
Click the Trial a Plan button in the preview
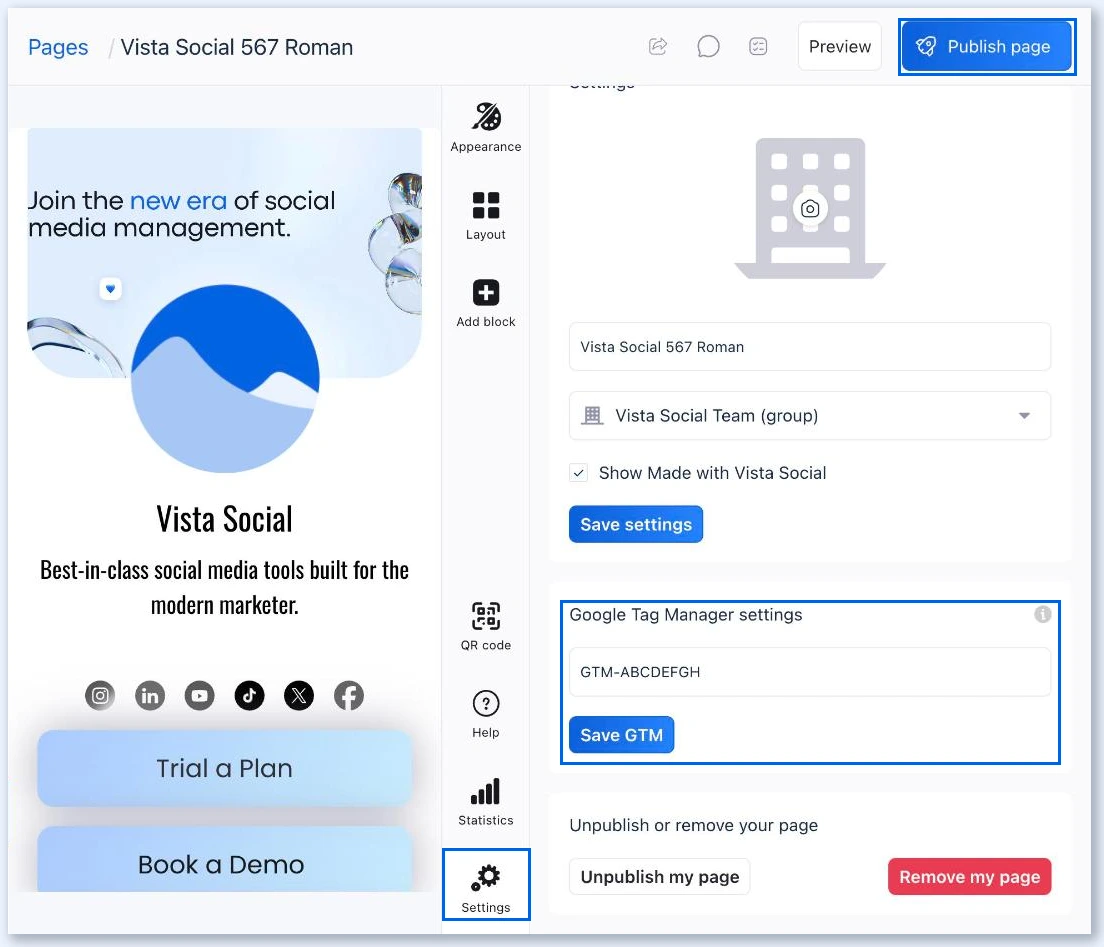[x=225, y=768]
